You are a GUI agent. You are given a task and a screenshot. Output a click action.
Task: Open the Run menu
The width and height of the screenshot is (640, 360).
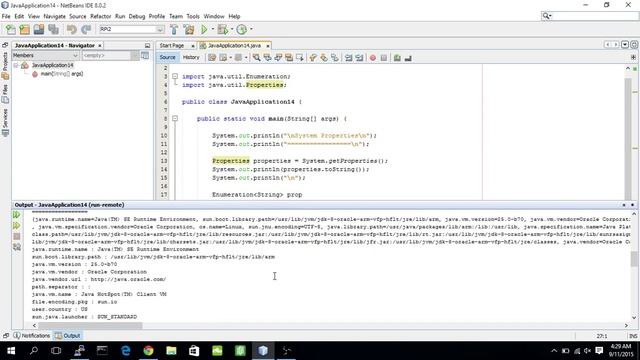[x=120, y=16]
